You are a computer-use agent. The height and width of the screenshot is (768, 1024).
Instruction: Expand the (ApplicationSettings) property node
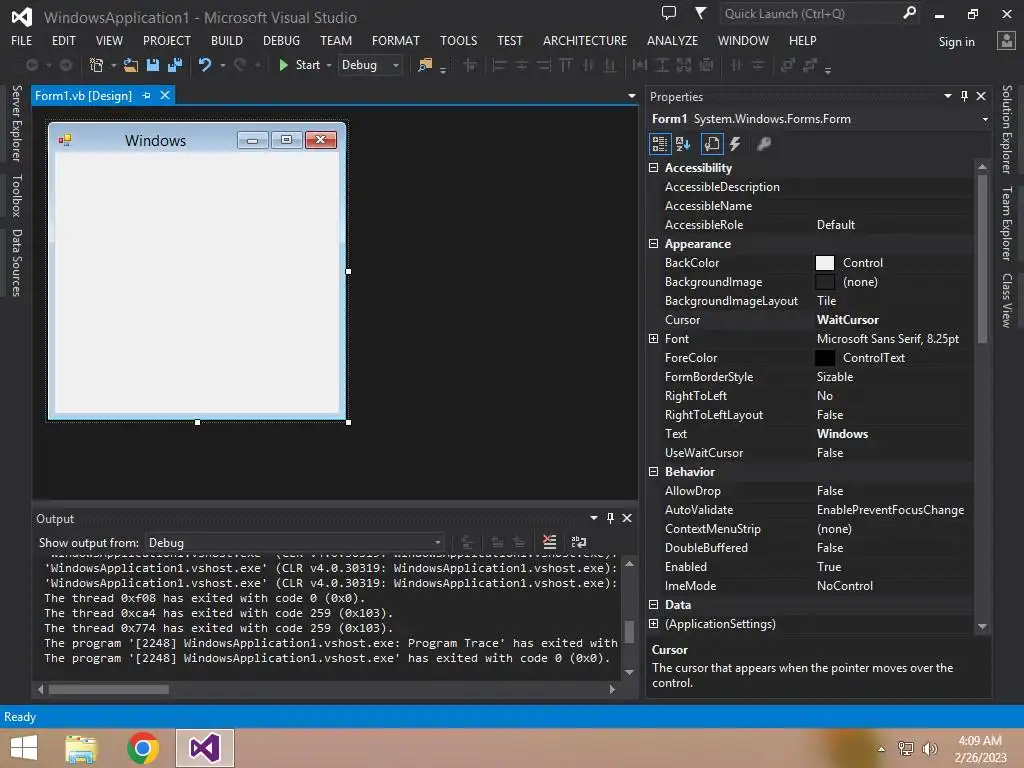[x=653, y=624]
